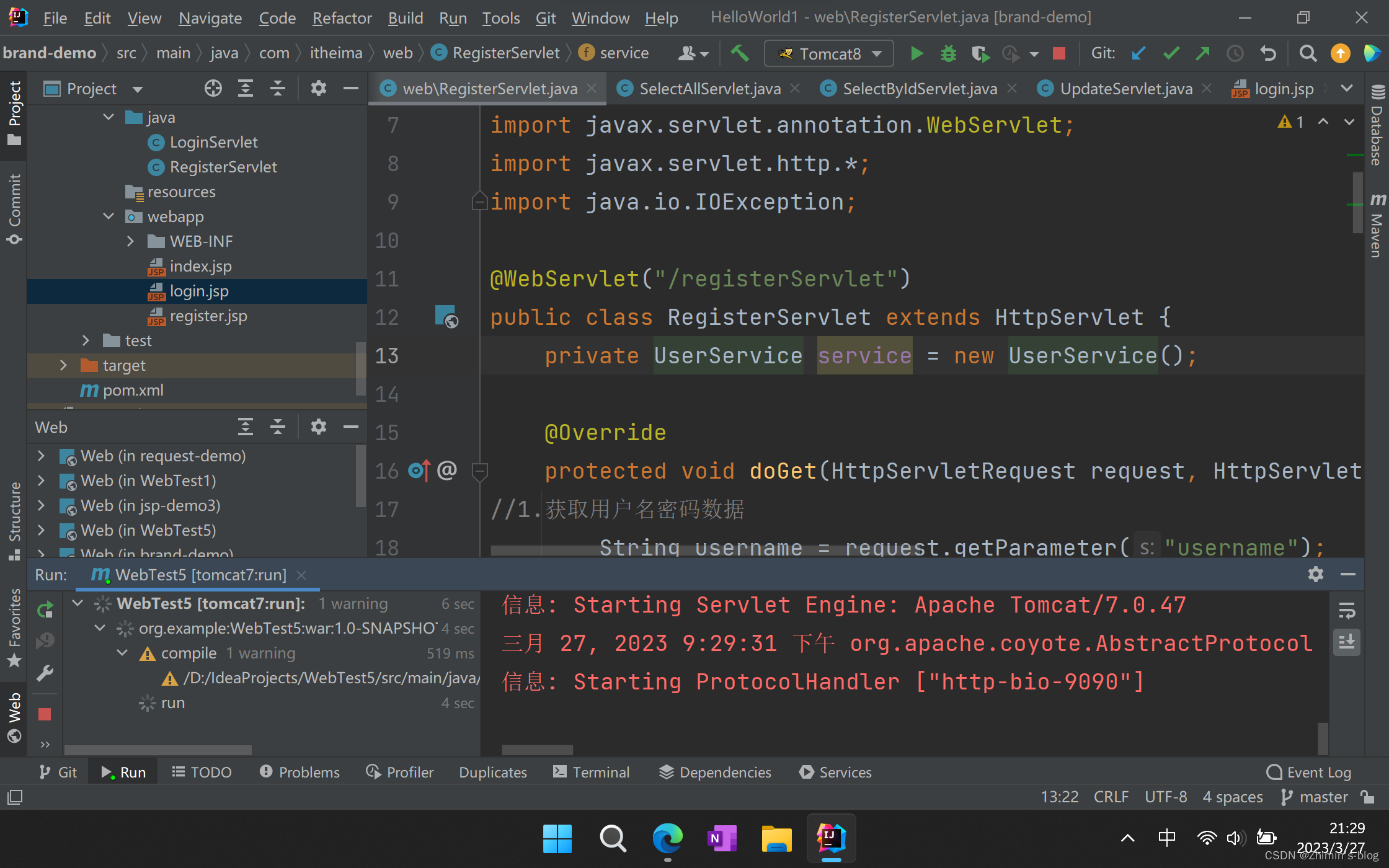Open Search Everywhere with the magnifier icon
Image resolution: width=1389 pixels, height=868 pixels.
1308,53
